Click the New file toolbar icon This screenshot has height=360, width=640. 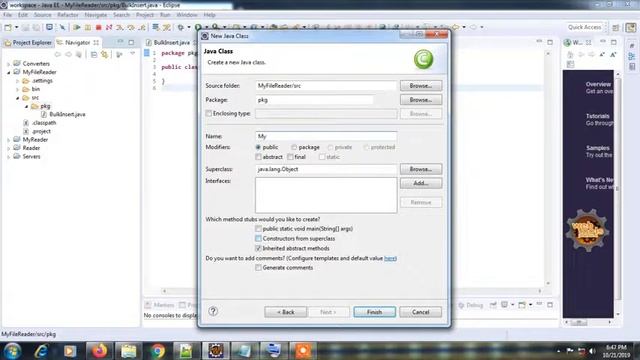pyautogui.click(x=8, y=27)
